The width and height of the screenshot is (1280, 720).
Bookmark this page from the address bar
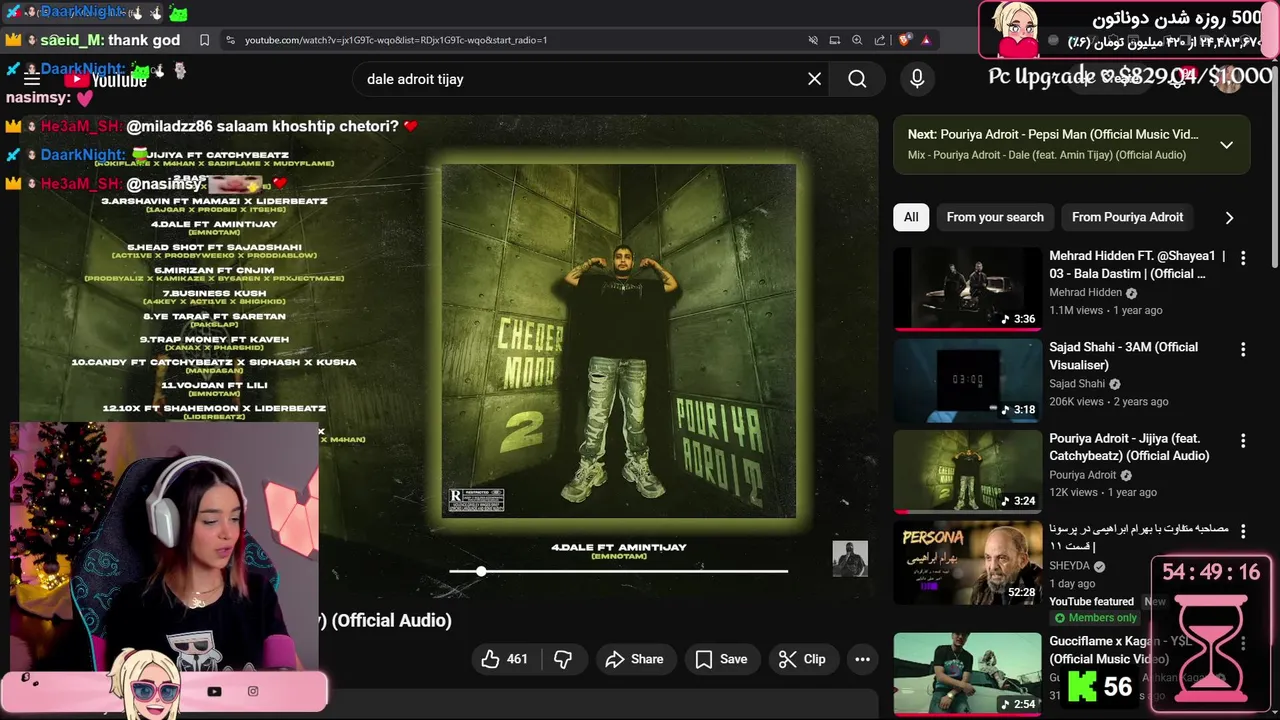click(x=204, y=40)
